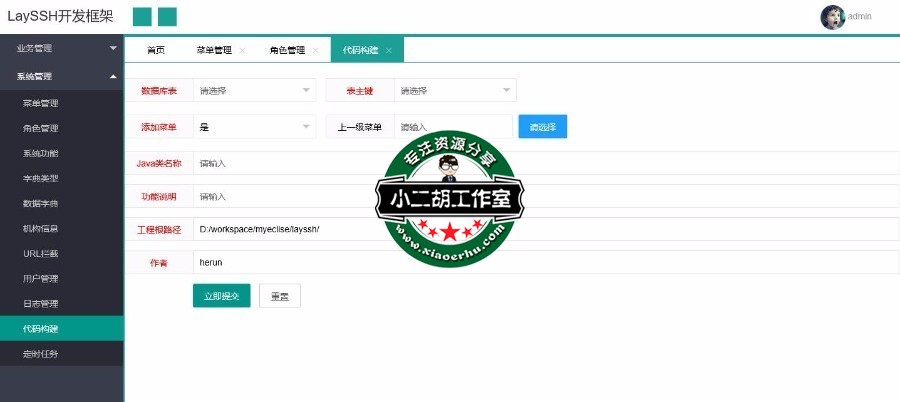Close the 角色管理 tab

click(316, 50)
